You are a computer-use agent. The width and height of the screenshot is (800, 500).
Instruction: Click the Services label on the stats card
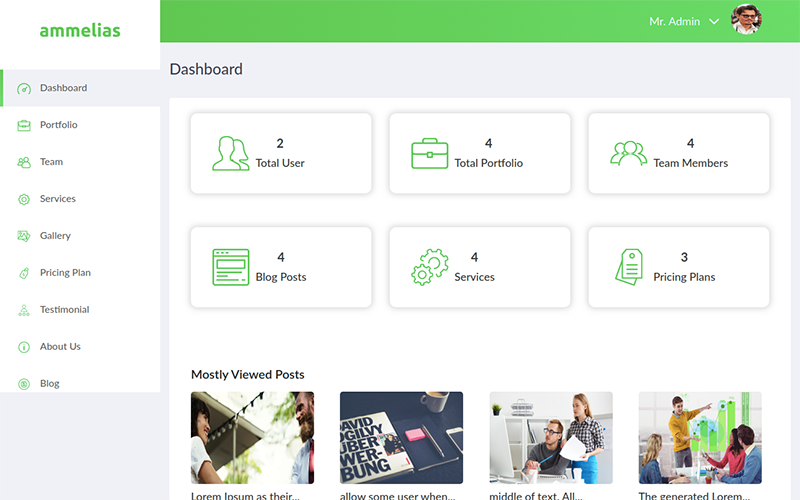pos(474,277)
